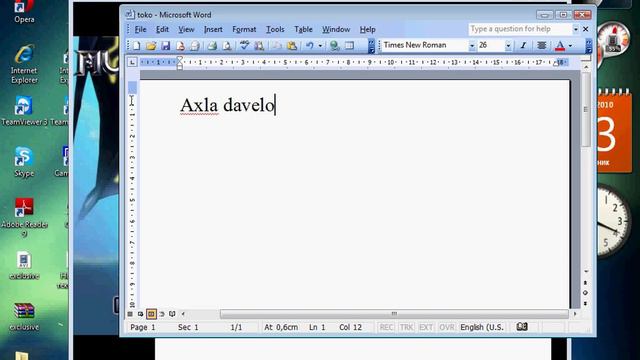The height and width of the screenshot is (360, 640).
Task: Create a new blank document
Action: click(x=136, y=46)
